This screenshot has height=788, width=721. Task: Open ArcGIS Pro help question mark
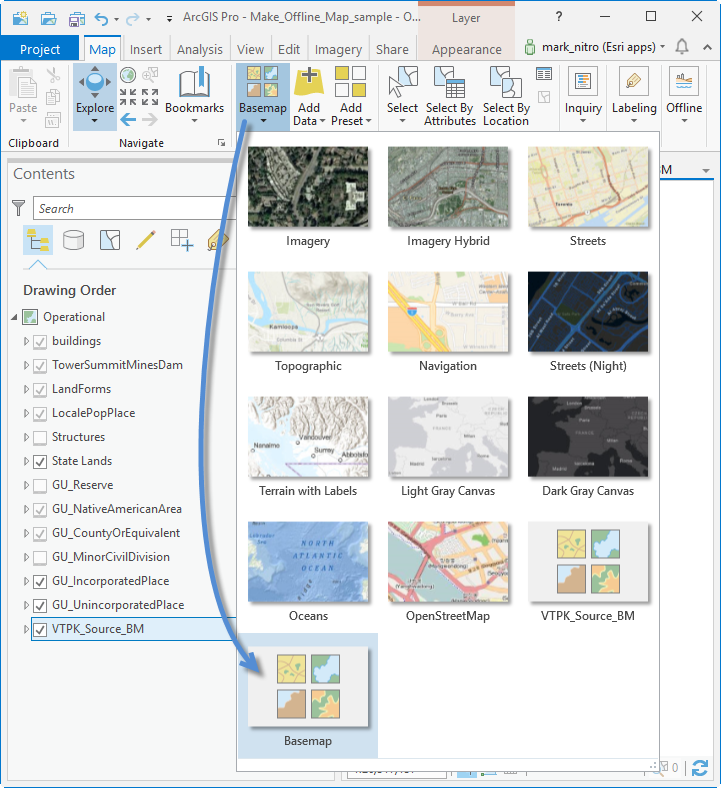pyautogui.click(x=559, y=17)
